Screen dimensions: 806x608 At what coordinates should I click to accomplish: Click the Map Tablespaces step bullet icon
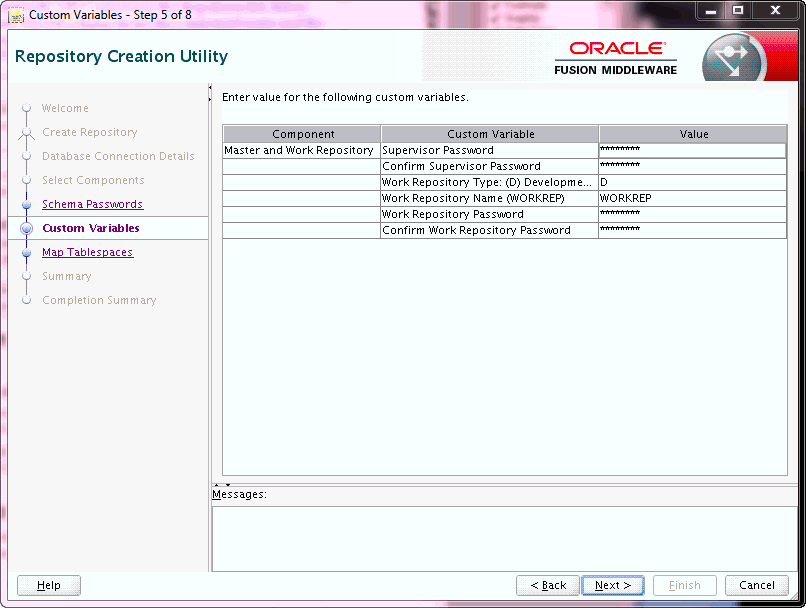click(27, 253)
